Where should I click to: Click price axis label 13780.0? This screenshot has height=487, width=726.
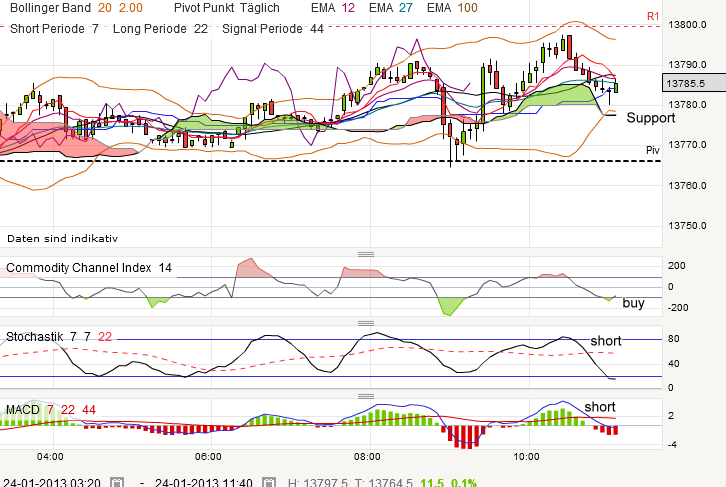(687, 104)
